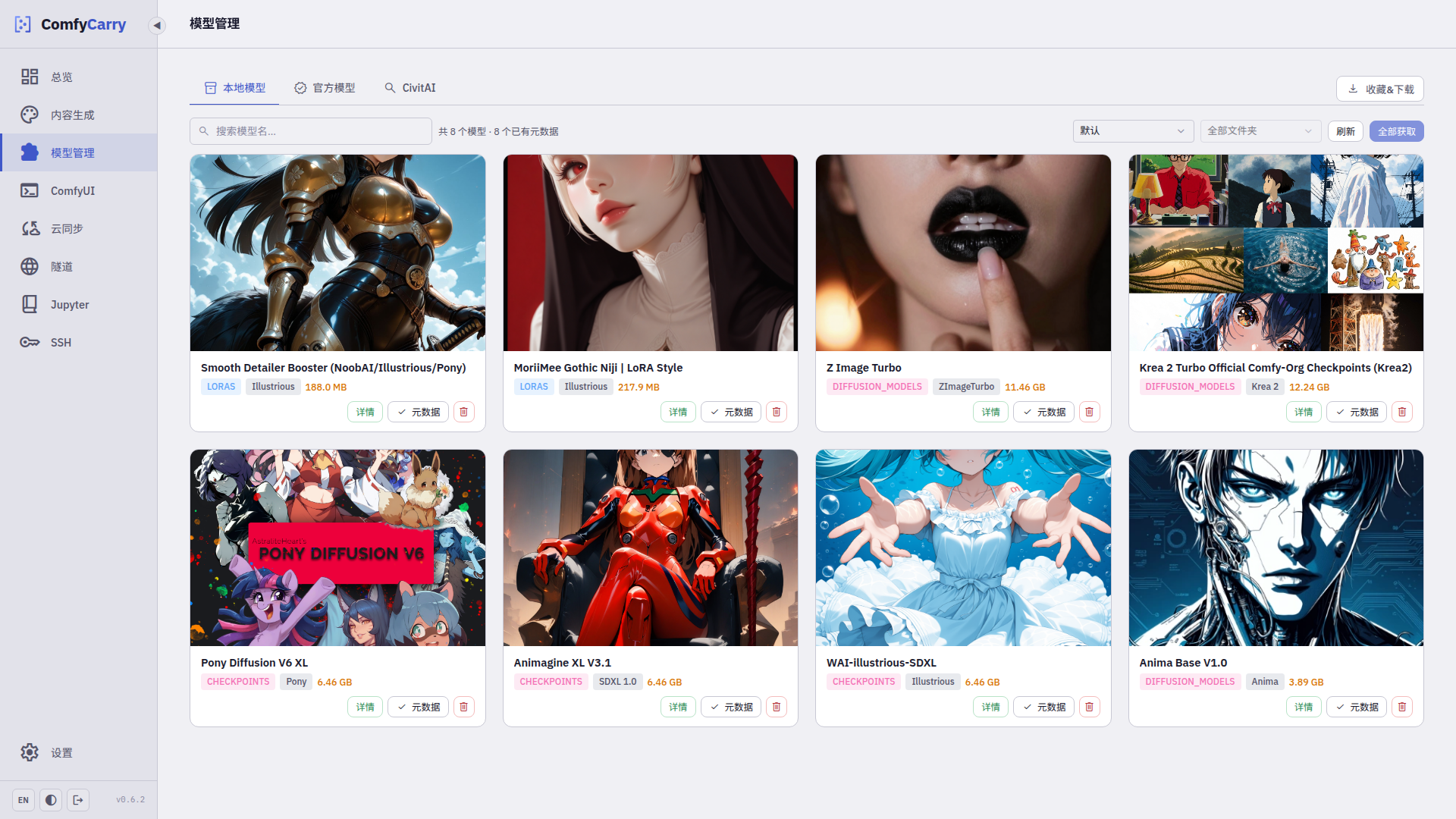Open the SSH key icon
The image size is (1456, 819).
(30, 342)
